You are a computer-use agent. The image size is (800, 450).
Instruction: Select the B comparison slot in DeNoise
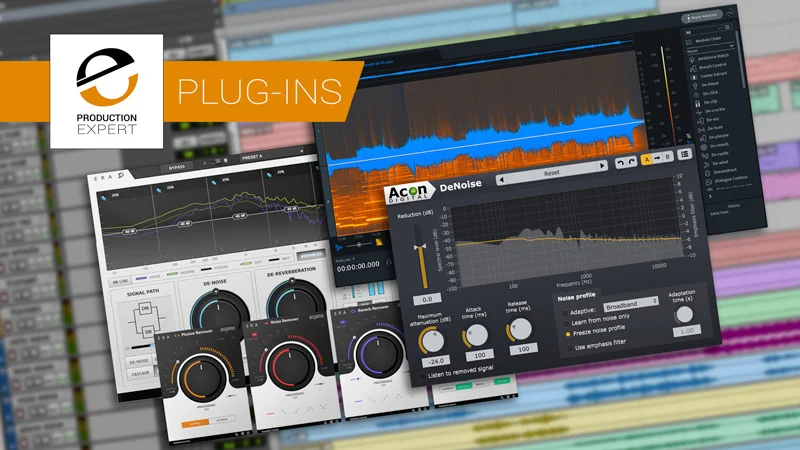click(x=667, y=156)
